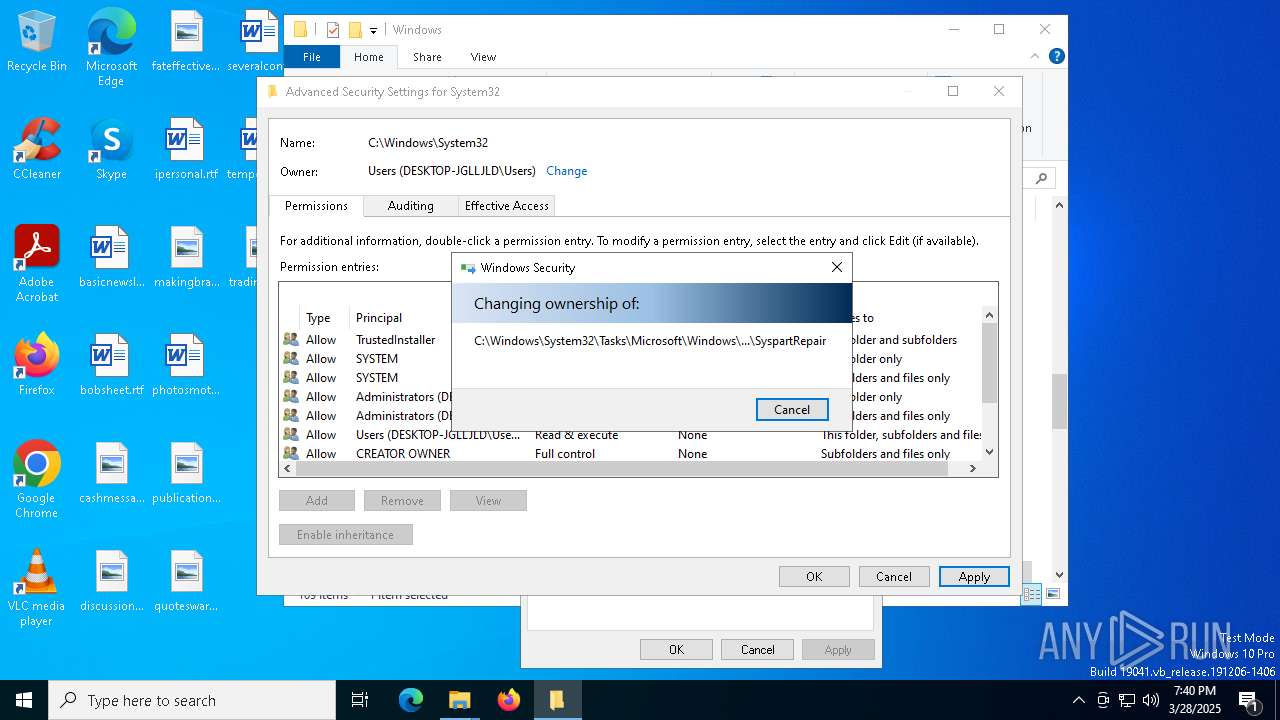This screenshot has width=1280, height=720.
Task: Select the publication... image file on the desktop
Action: point(186,473)
